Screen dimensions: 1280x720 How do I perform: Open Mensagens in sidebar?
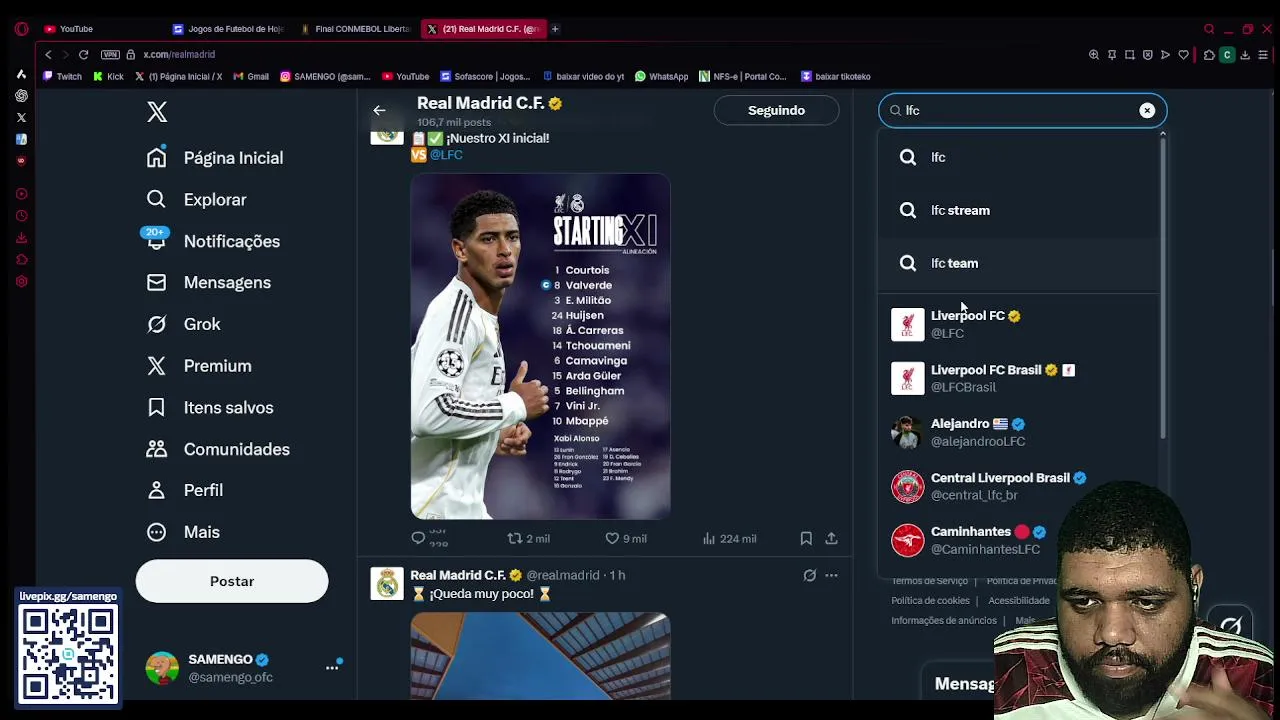point(209,283)
